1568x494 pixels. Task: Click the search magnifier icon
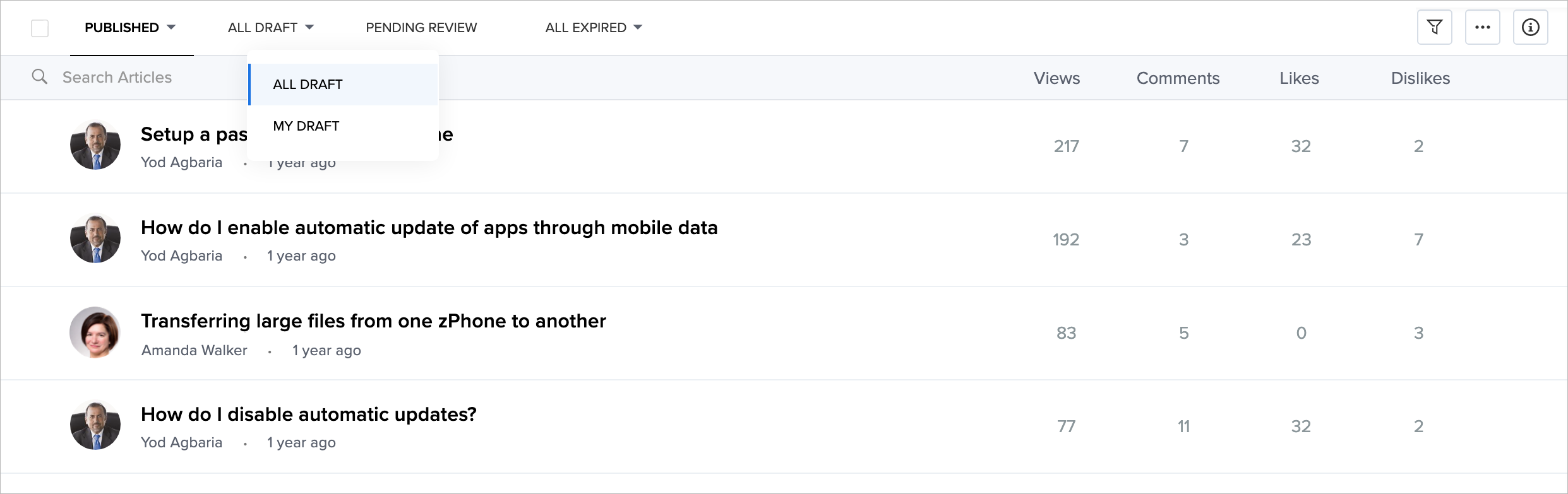(x=40, y=77)
